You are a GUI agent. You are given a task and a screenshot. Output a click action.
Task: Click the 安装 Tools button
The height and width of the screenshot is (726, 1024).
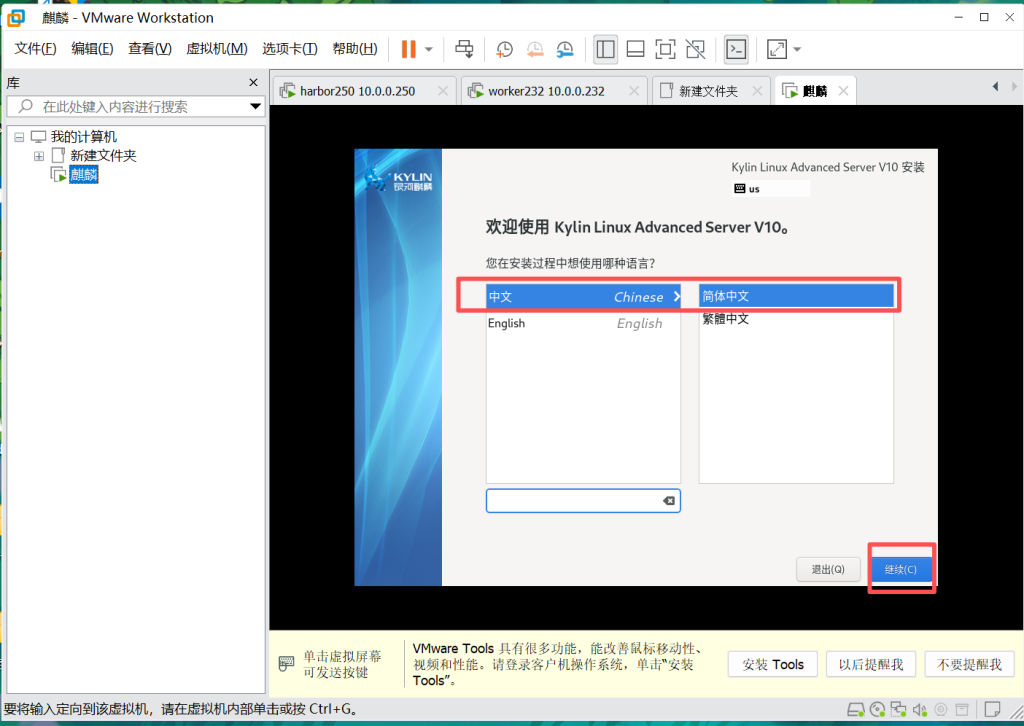[x=773, y=664]
